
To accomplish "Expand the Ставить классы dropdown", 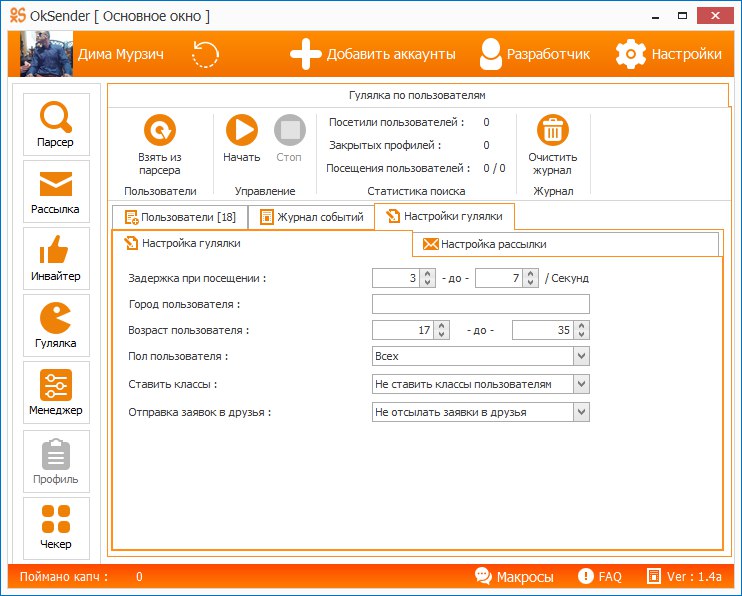I will point(581,384).
